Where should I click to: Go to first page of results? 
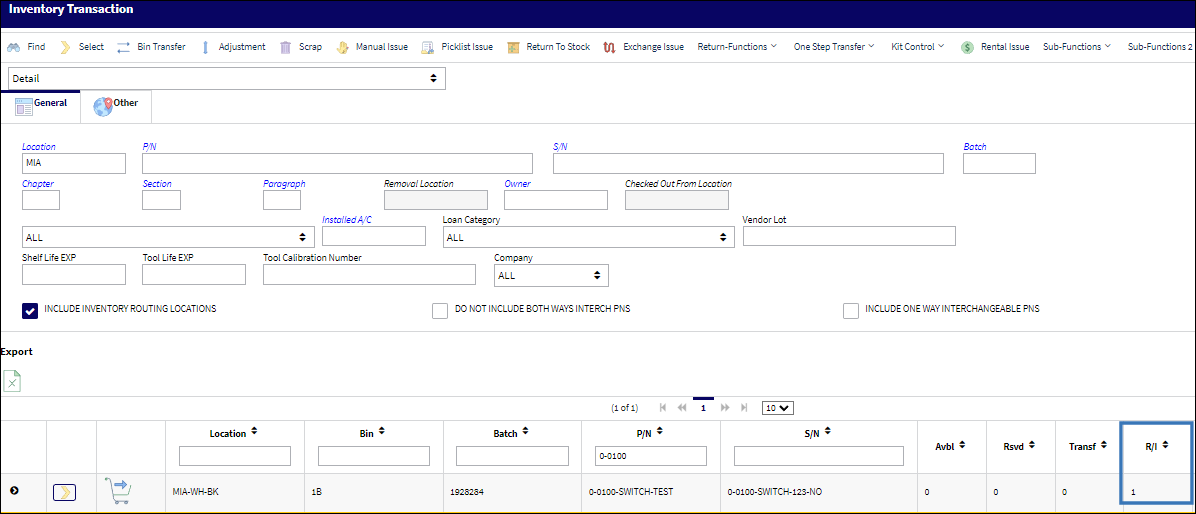[x=663, y=408]
